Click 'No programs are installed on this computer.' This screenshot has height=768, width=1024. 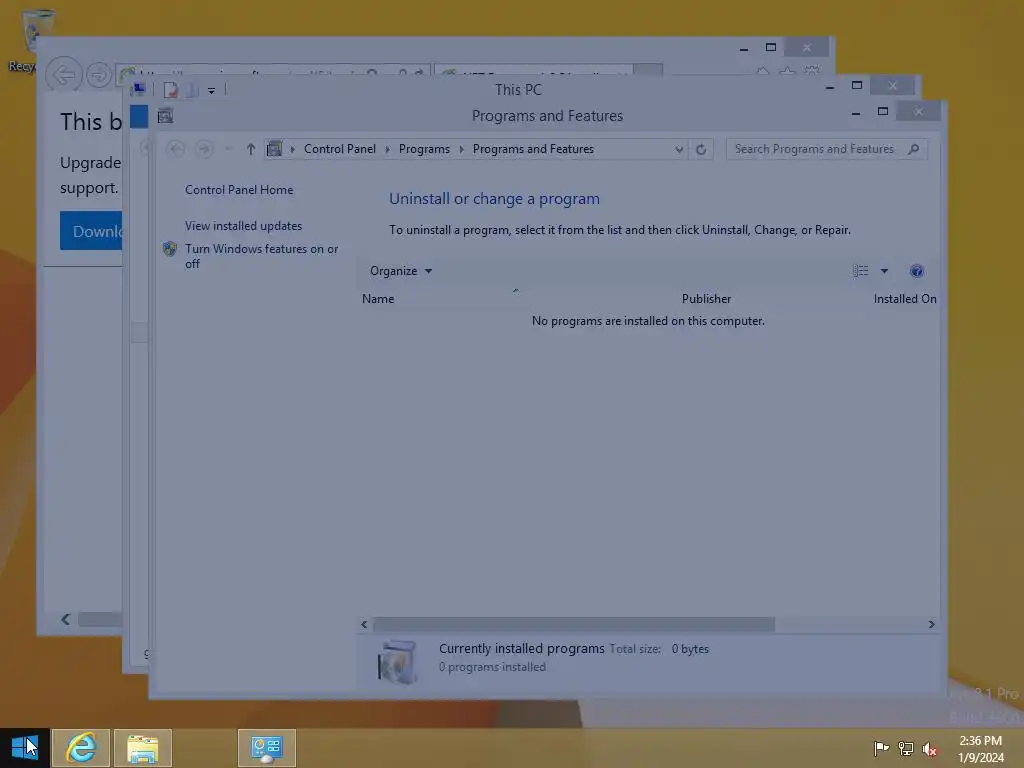[648, 321]
